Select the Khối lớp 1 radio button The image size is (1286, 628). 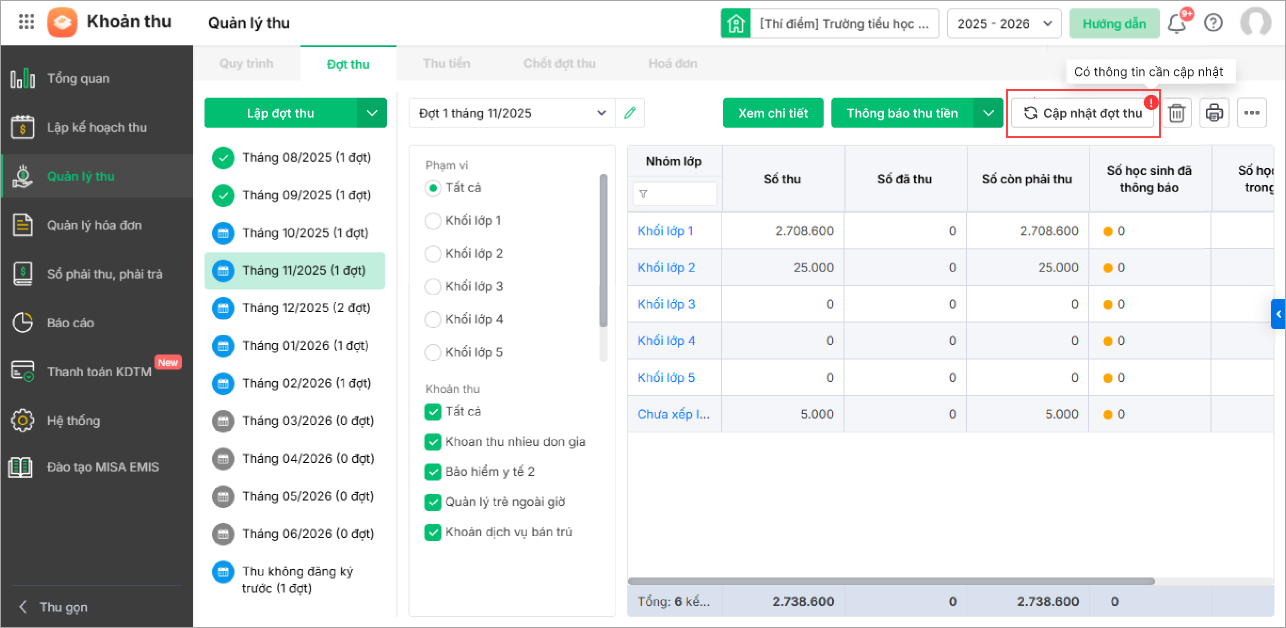(433, 220)
